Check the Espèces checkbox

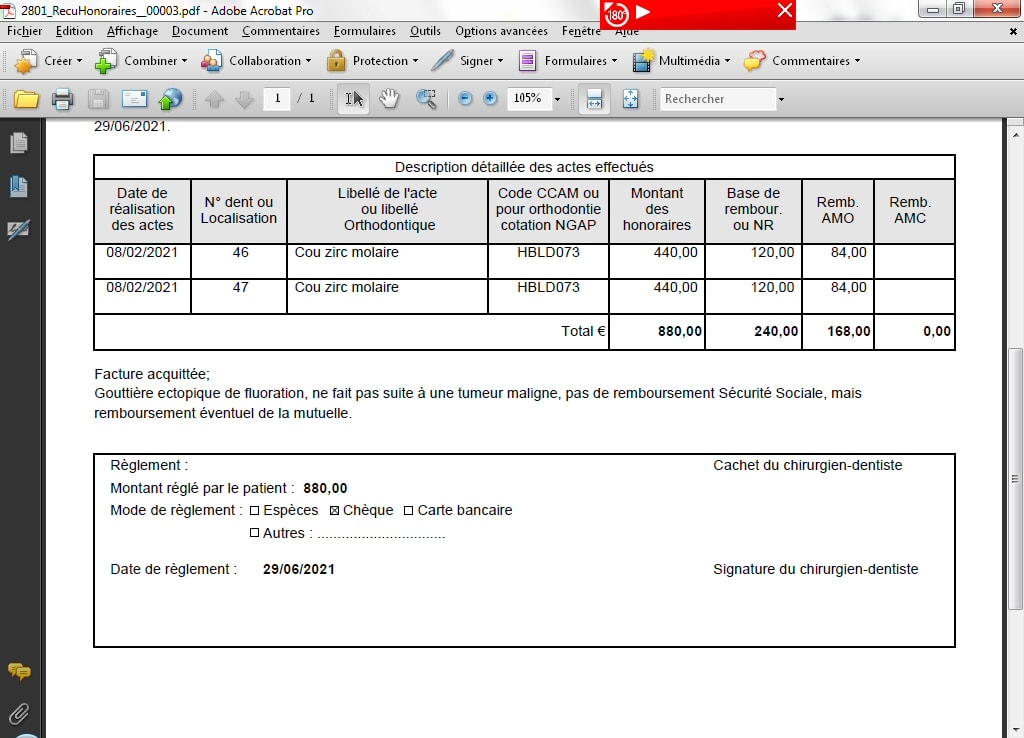(255, 511)
